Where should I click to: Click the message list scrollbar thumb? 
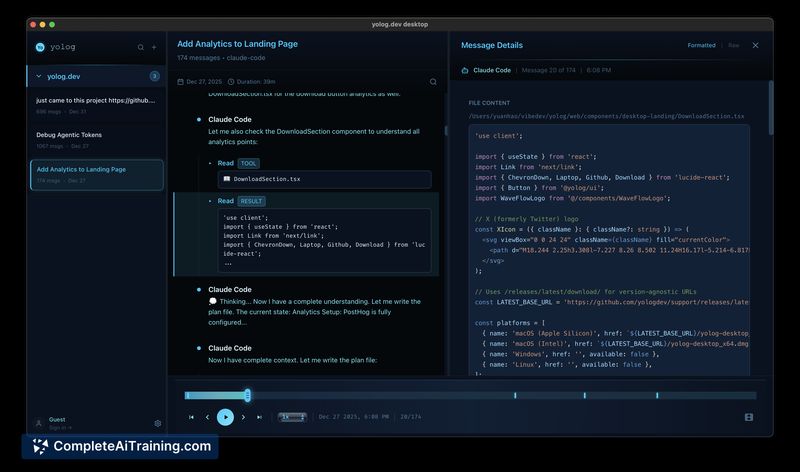point(446,131)
